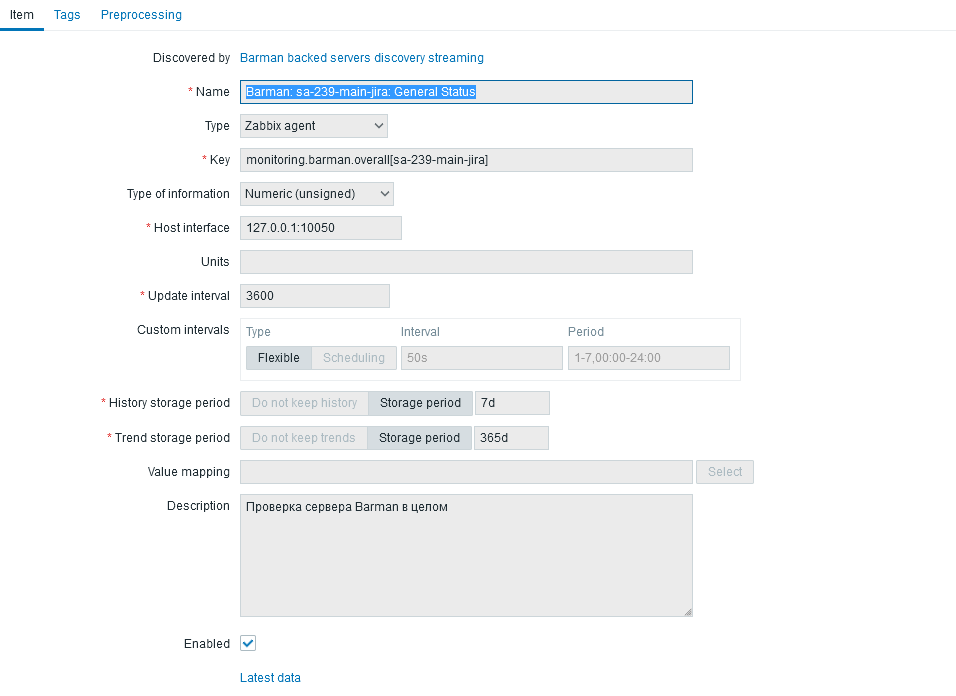
Task: Open Barman backed servers discovery streaming link
Action: click(362, 58)
